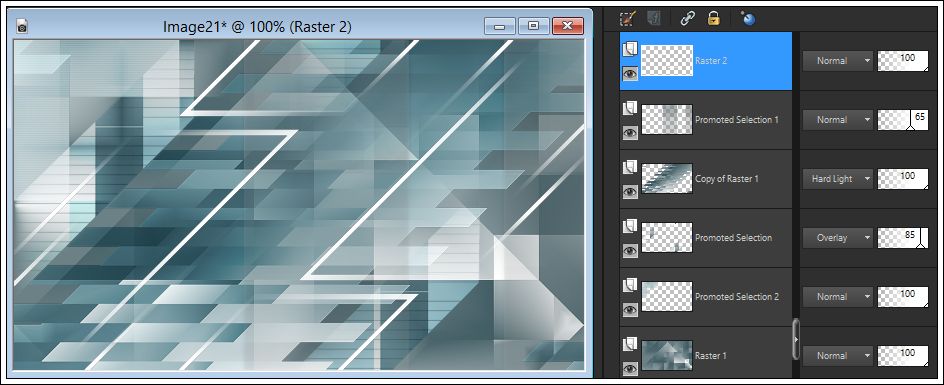Click the Raster 1 layer thumbnail
The width and height of the screenshot is (944, 385).
point(666,355)
